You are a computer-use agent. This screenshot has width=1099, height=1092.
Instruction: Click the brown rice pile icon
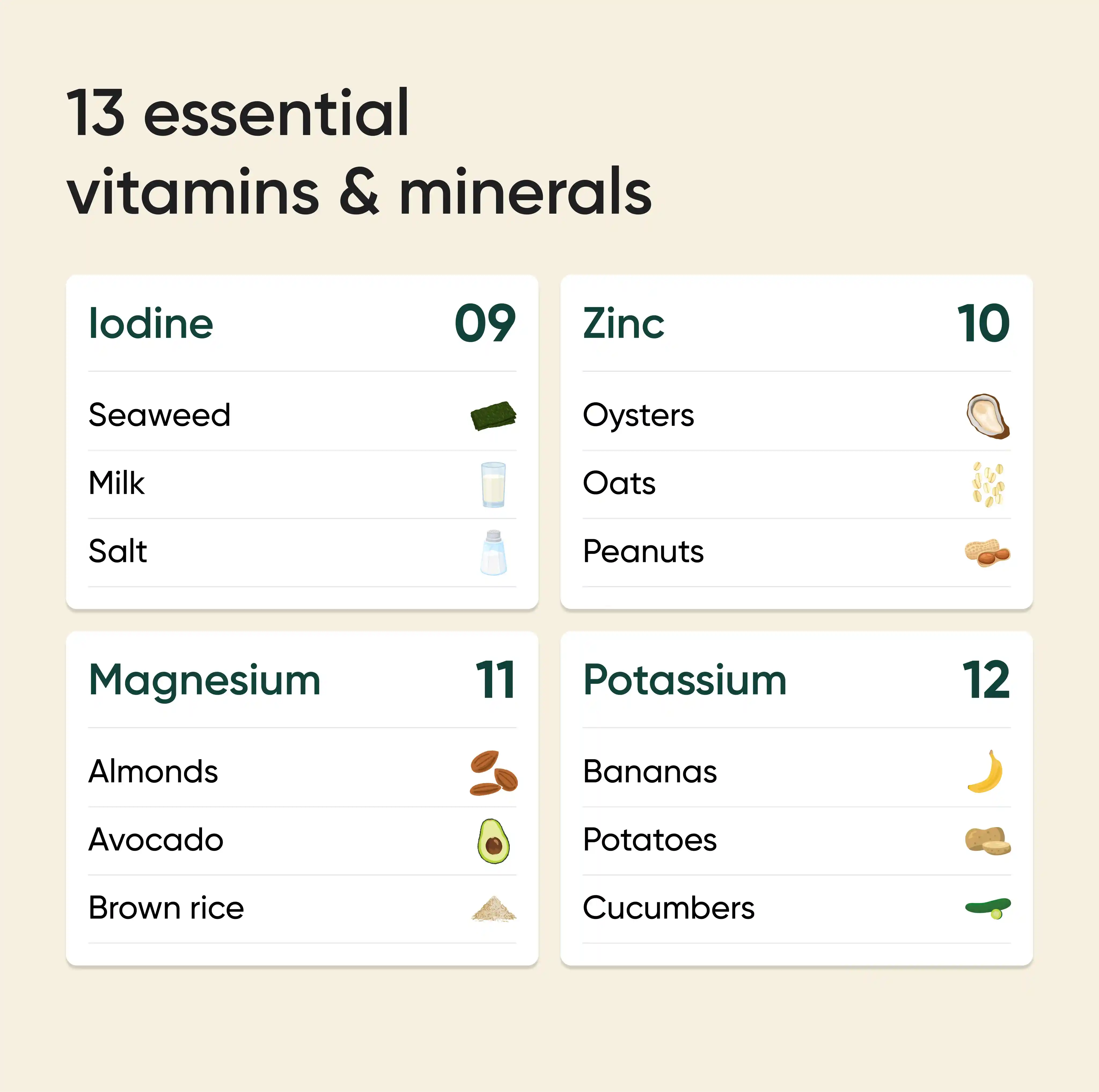(x=493, y=908)
